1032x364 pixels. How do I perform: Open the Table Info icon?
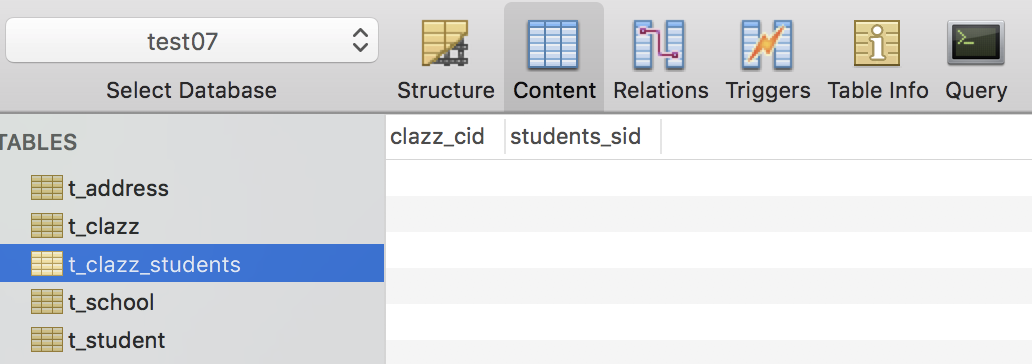tap(877, 43)
